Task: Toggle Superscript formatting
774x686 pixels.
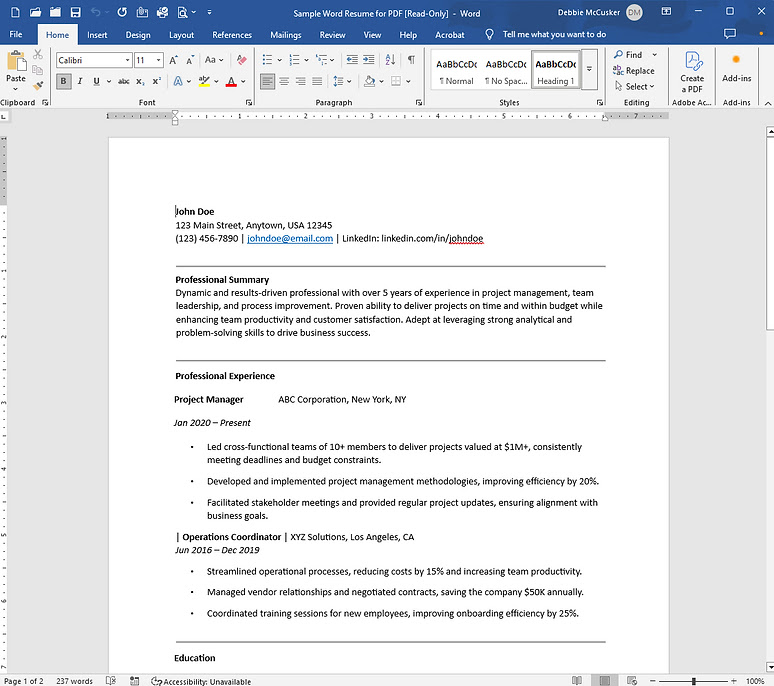Action: coord(156,81)
